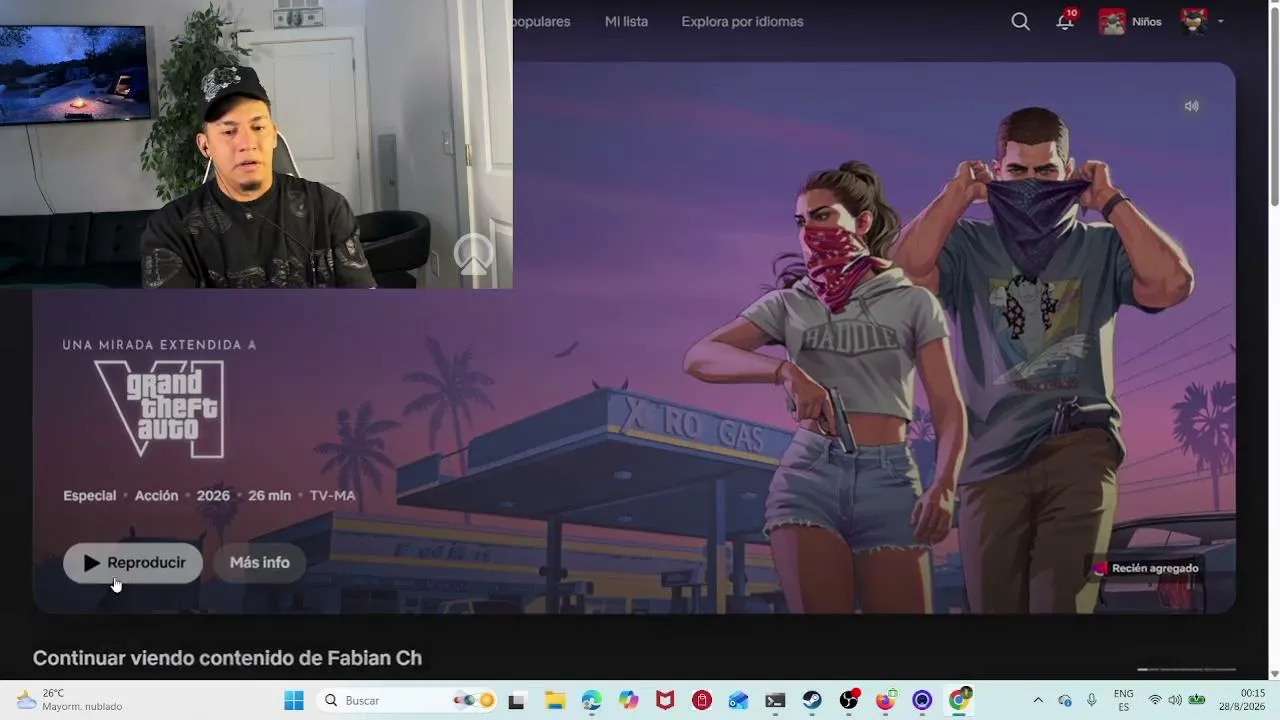The height and width of the screenshot is (720, 1280).
Task: Click the account profile avatar
Action: [1193, 21]
